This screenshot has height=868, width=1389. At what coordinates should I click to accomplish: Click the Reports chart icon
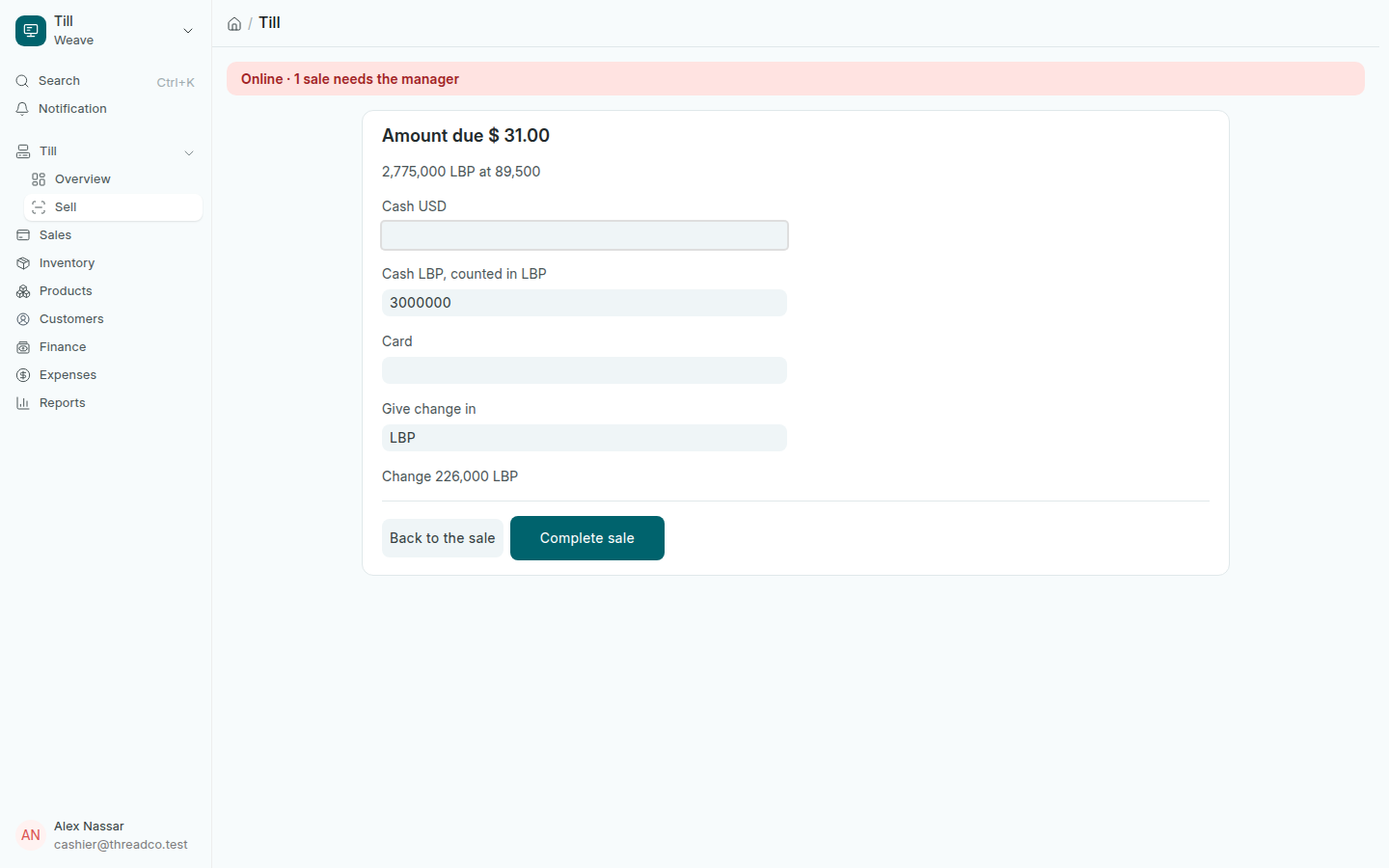(x=23, y=403)
